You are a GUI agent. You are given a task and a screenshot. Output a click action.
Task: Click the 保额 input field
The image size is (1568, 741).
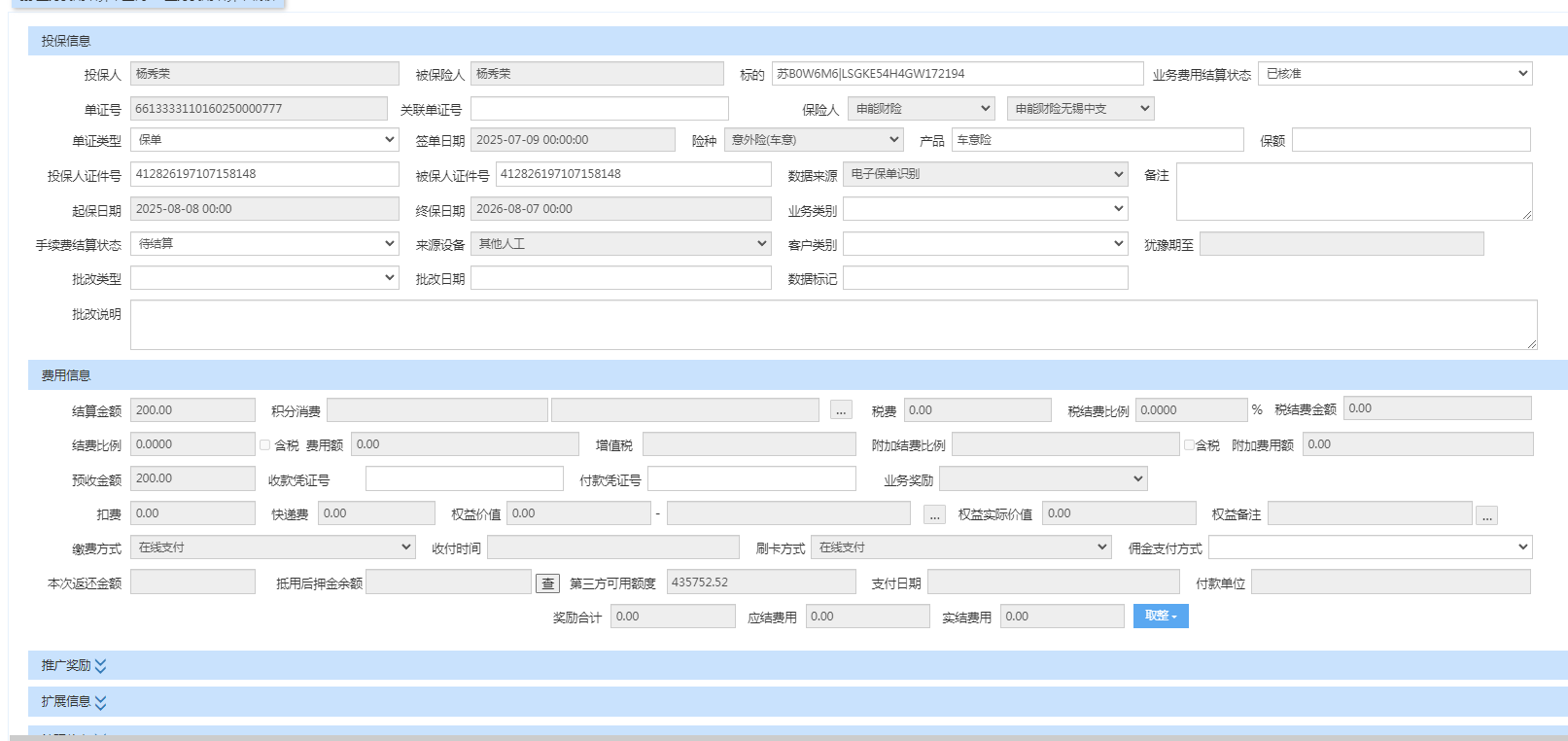point(1411,140)
